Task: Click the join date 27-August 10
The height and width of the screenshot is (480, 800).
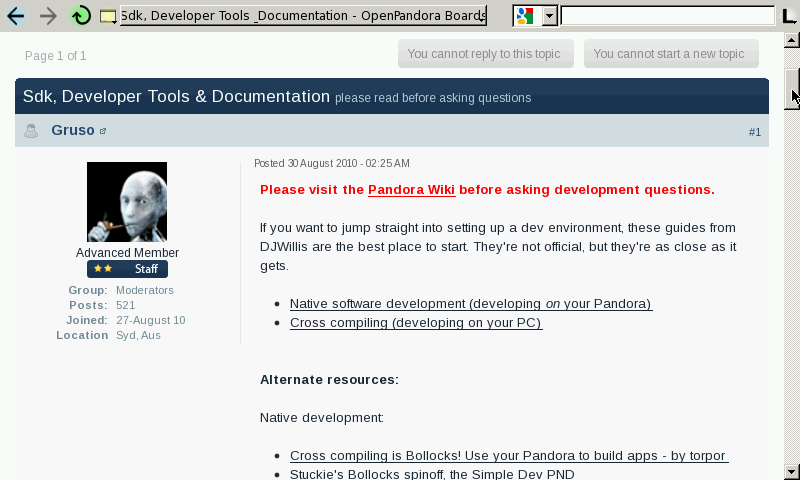Action: 151,320
